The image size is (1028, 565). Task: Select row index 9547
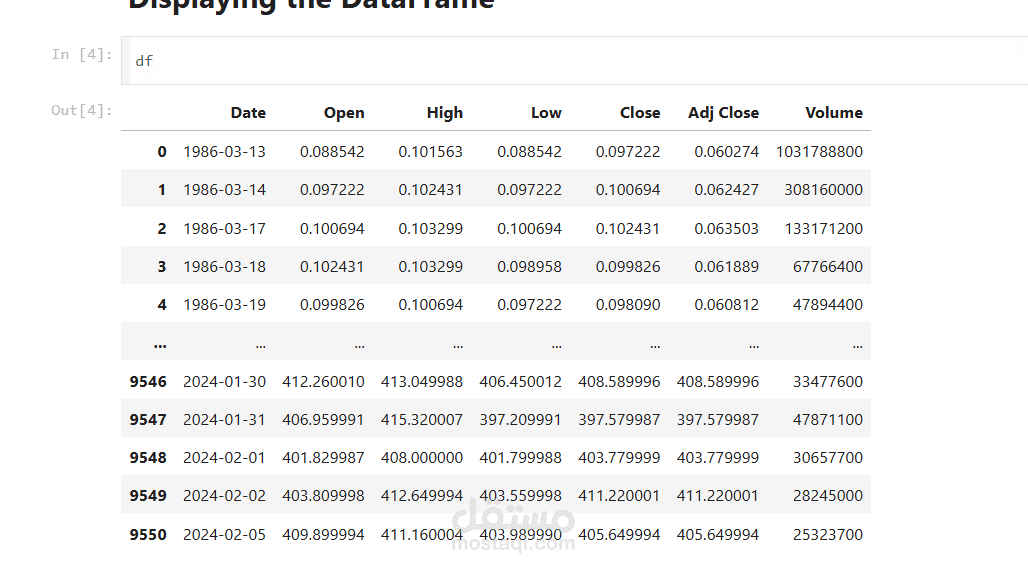(148, 420)
